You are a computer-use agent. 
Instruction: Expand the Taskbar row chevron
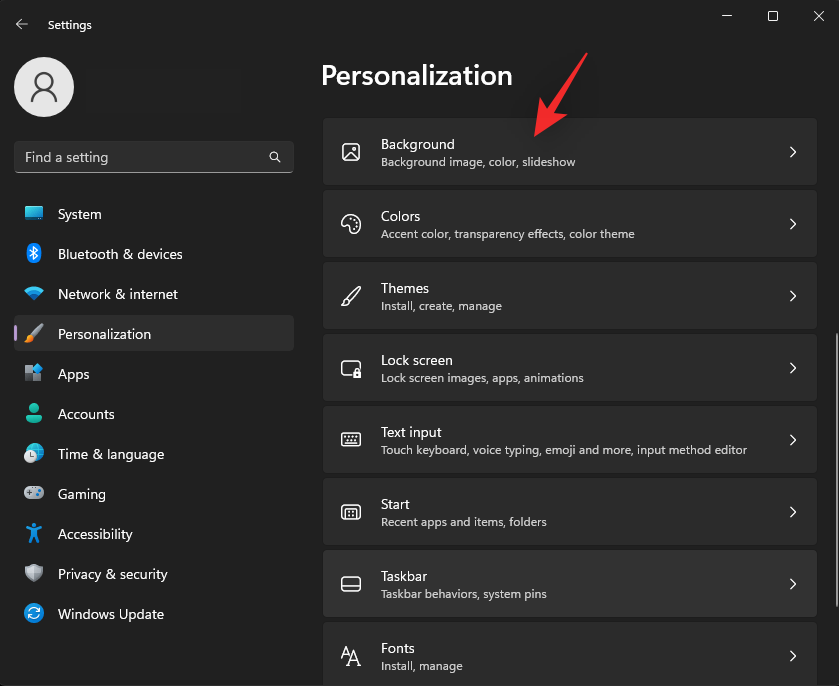pos(793,584)
